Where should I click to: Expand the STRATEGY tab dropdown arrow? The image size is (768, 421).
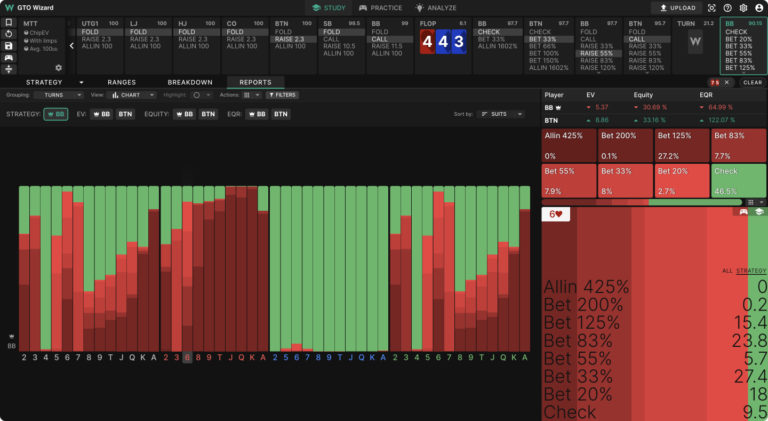[81, 82]
